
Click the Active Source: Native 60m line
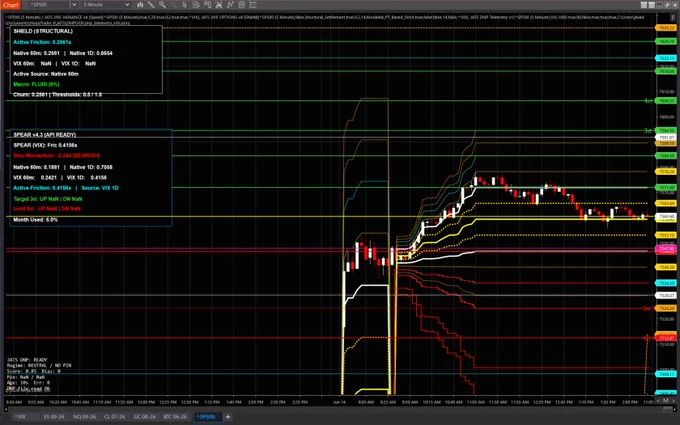point(46,74)
